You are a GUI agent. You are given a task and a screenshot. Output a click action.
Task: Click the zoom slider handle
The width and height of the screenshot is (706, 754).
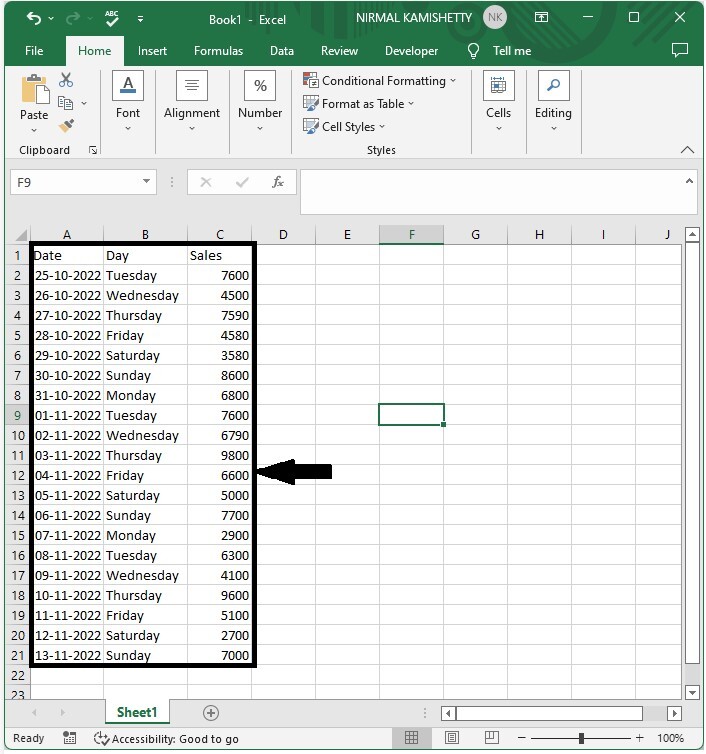581,738
